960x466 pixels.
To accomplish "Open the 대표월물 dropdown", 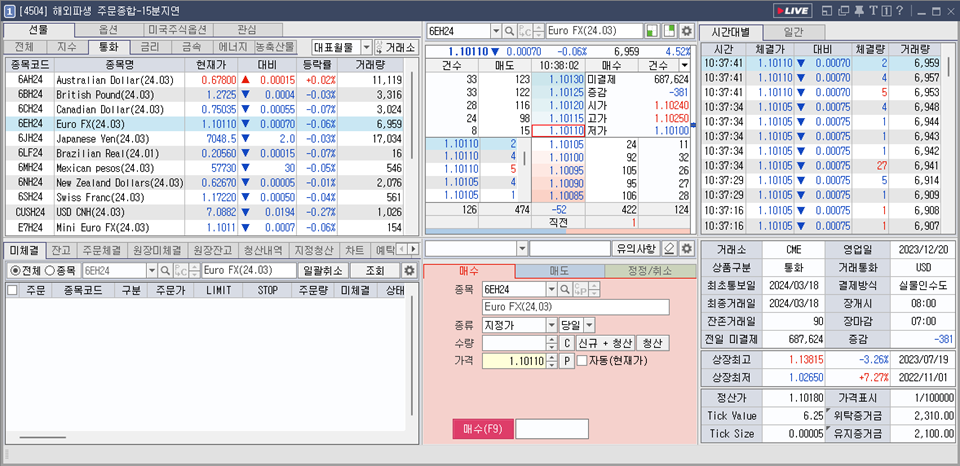I will tap(366, 47).
